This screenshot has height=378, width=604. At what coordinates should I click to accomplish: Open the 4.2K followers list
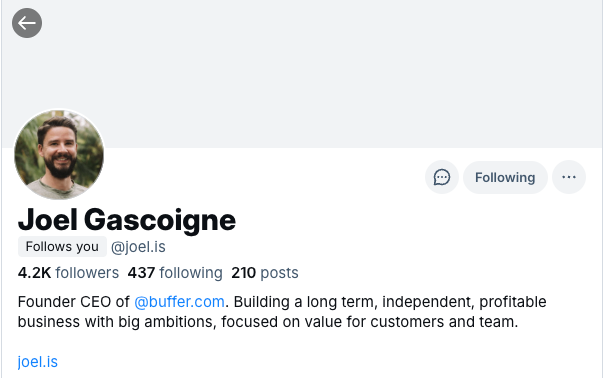point(68,273)
